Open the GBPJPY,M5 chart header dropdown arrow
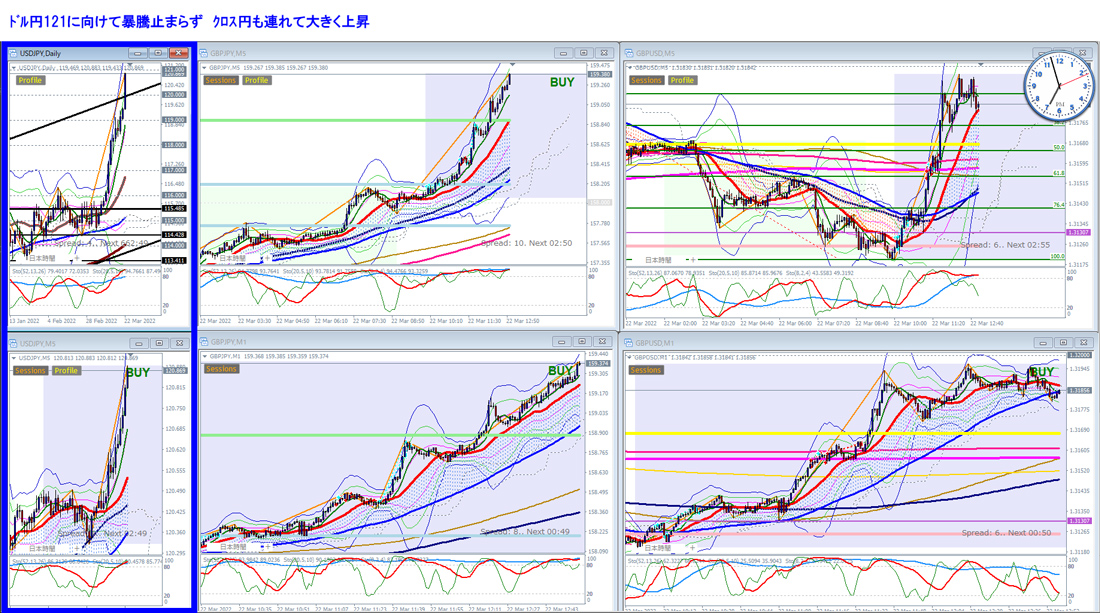Viewport: 1100px width, 613px height. tap(204, 68)
